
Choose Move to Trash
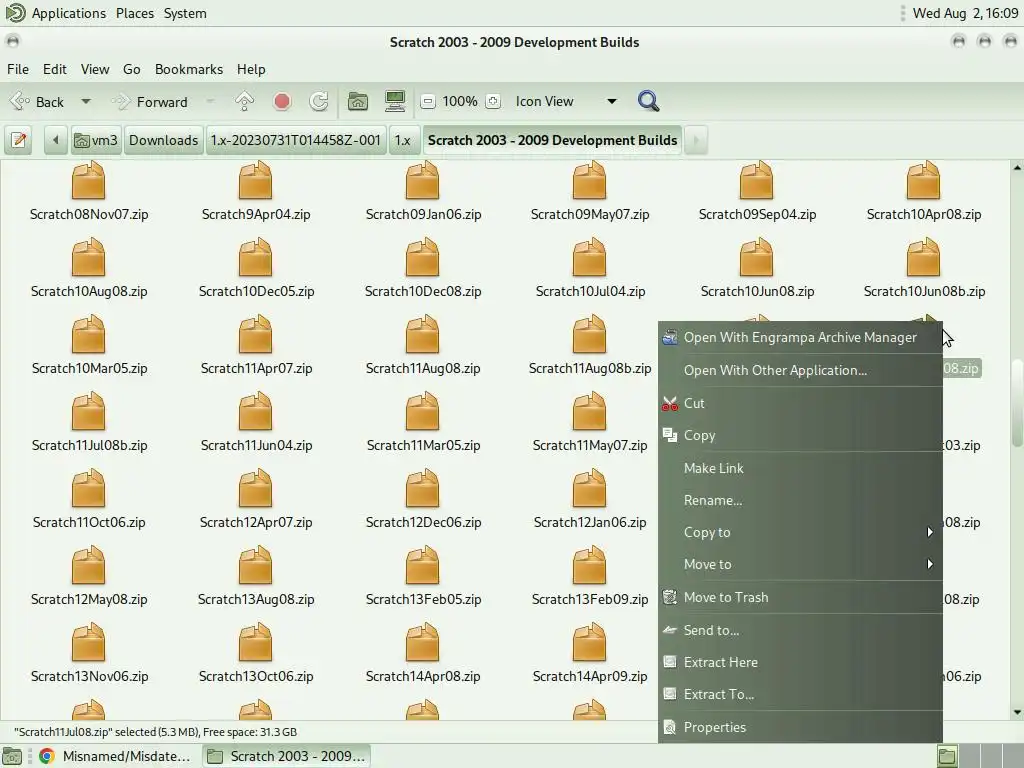[800, 598]
